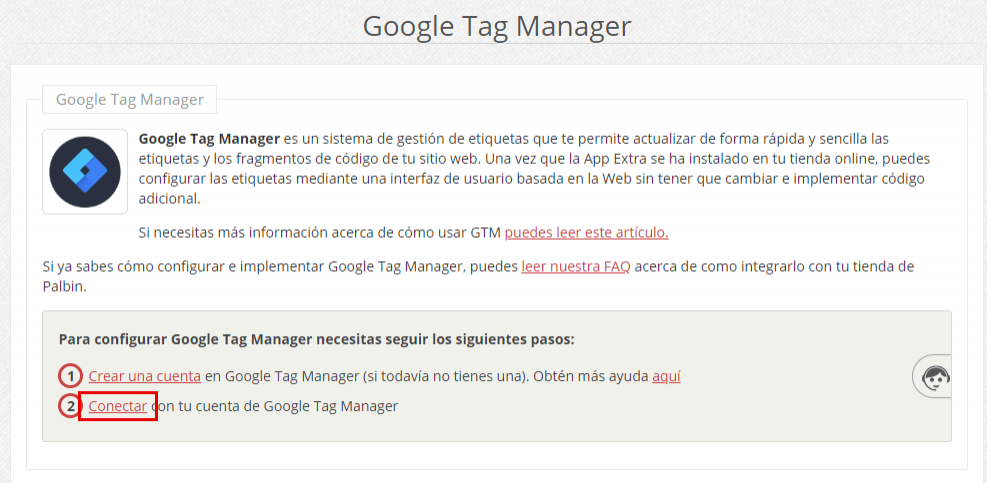Click 'Conectar' to link your account

pos(118,406)
